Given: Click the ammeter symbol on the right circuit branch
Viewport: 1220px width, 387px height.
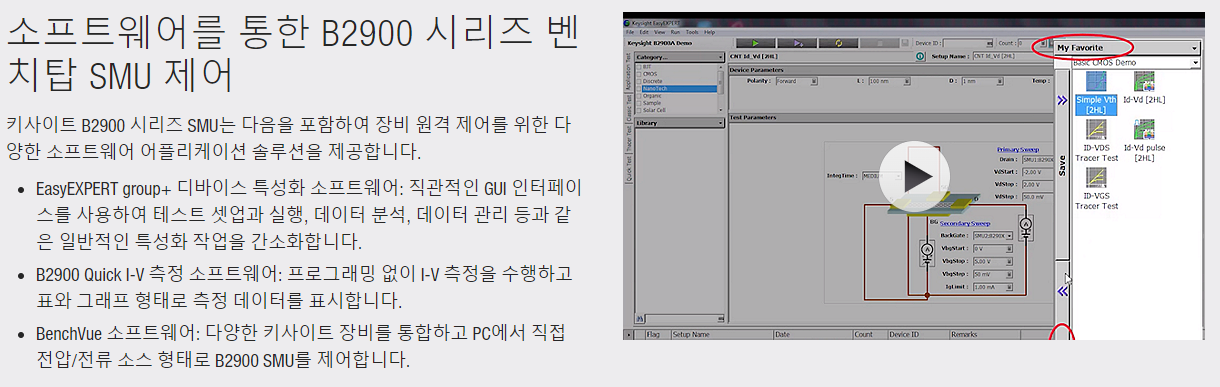Looking at the screenshot, I should coord(1025,227).
